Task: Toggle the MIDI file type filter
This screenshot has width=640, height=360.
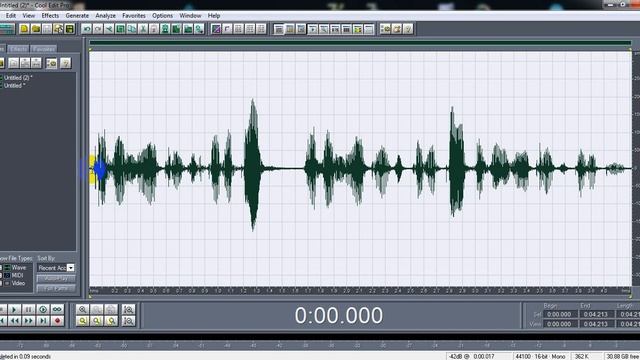Action: 14,276
